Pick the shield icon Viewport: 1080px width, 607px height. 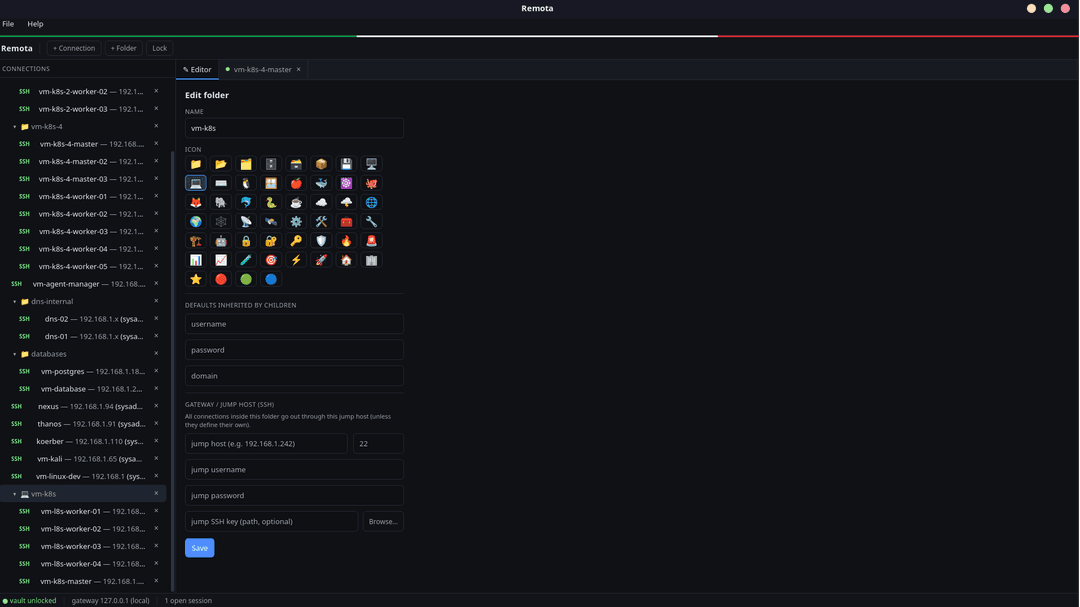(x=321, y=241)
